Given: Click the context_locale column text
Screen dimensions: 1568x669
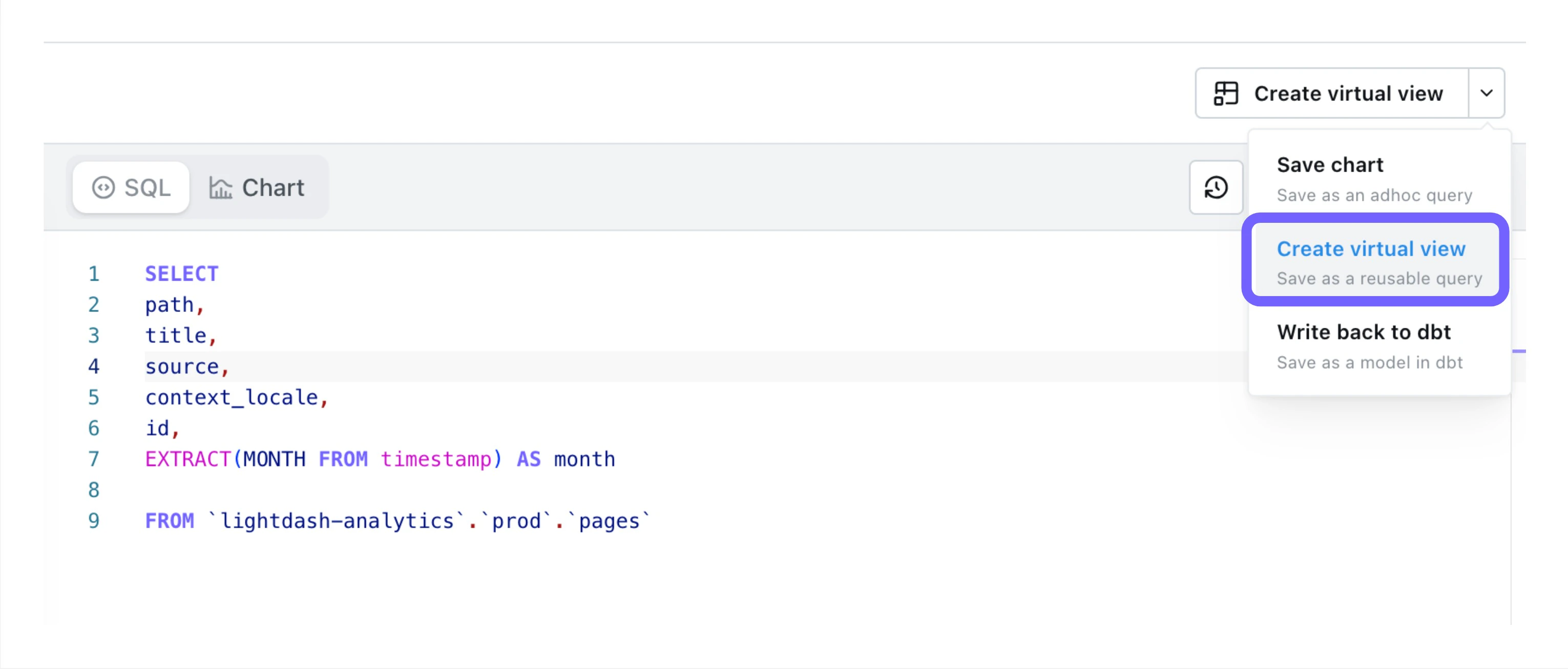Looking at the screenshot, I should (x=232, y=398).
